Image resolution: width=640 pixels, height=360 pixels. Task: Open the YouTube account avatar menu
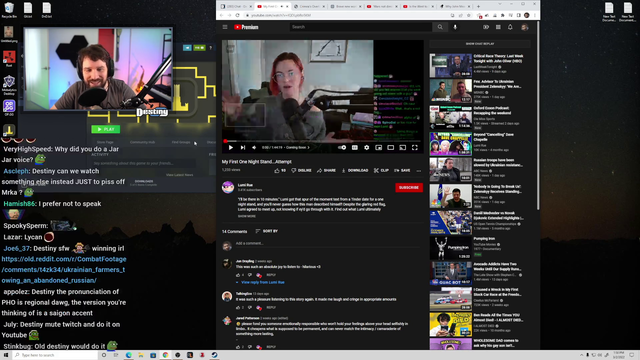coord(525,27)
